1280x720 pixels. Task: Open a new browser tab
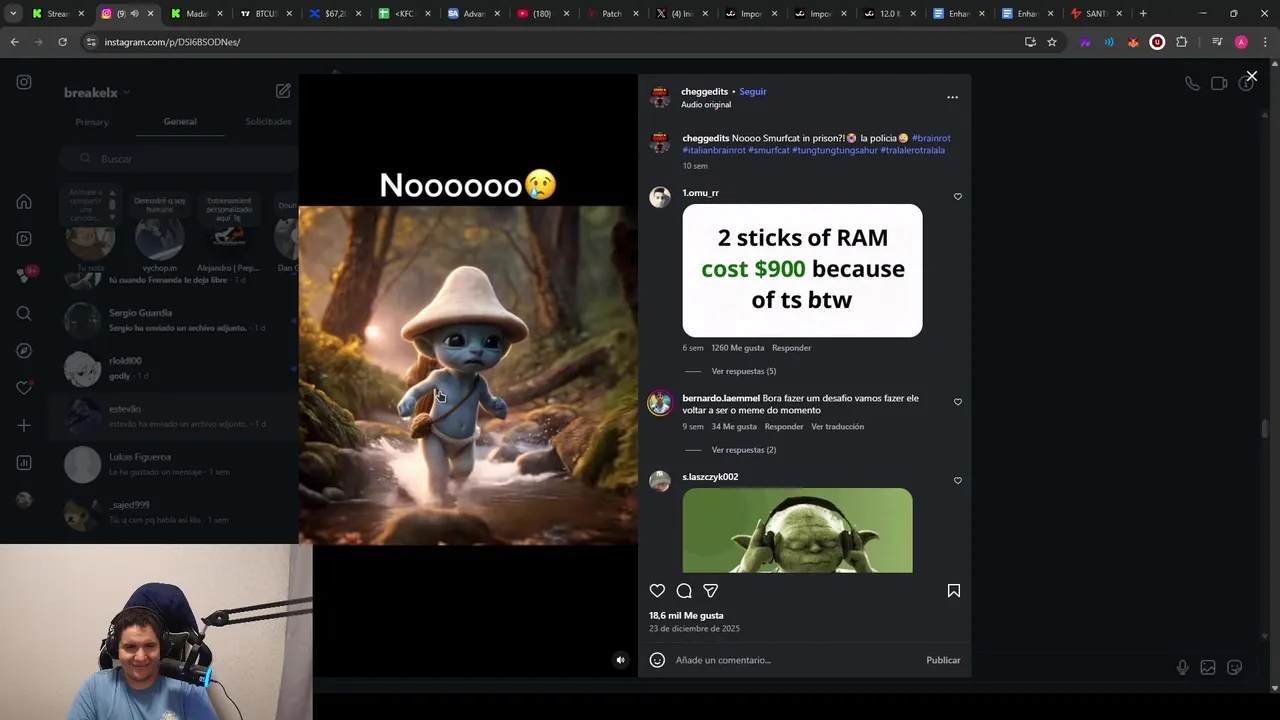coord(1143,14)
